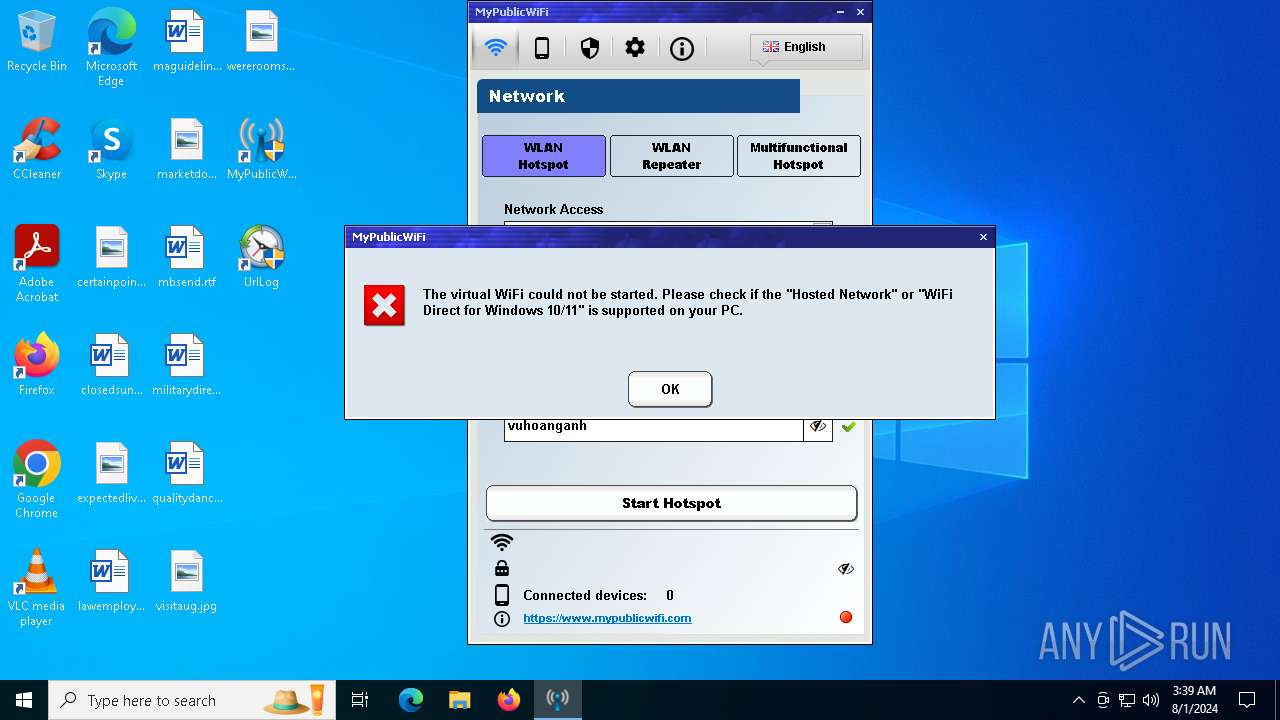
Task: Select the lawemploy document on desktop
Action: point(111,581)
